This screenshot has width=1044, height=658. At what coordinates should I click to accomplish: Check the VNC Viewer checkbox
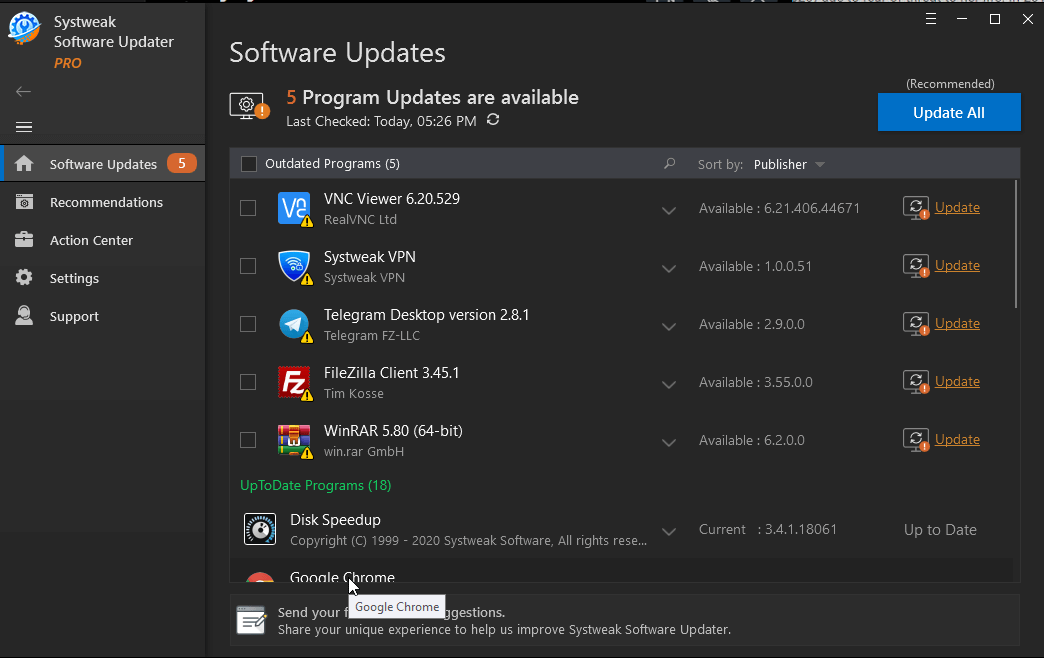tap(247, 208)
